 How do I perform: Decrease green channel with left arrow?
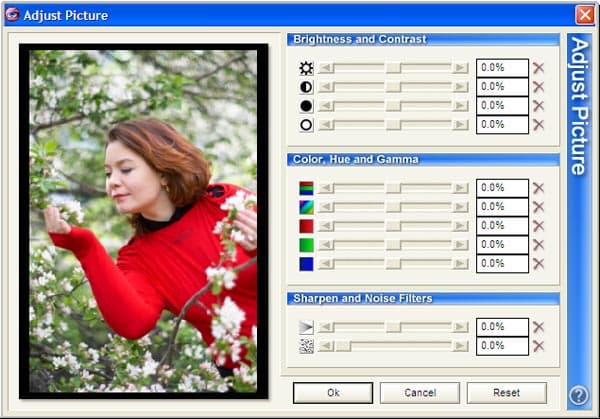coord(326,245)
